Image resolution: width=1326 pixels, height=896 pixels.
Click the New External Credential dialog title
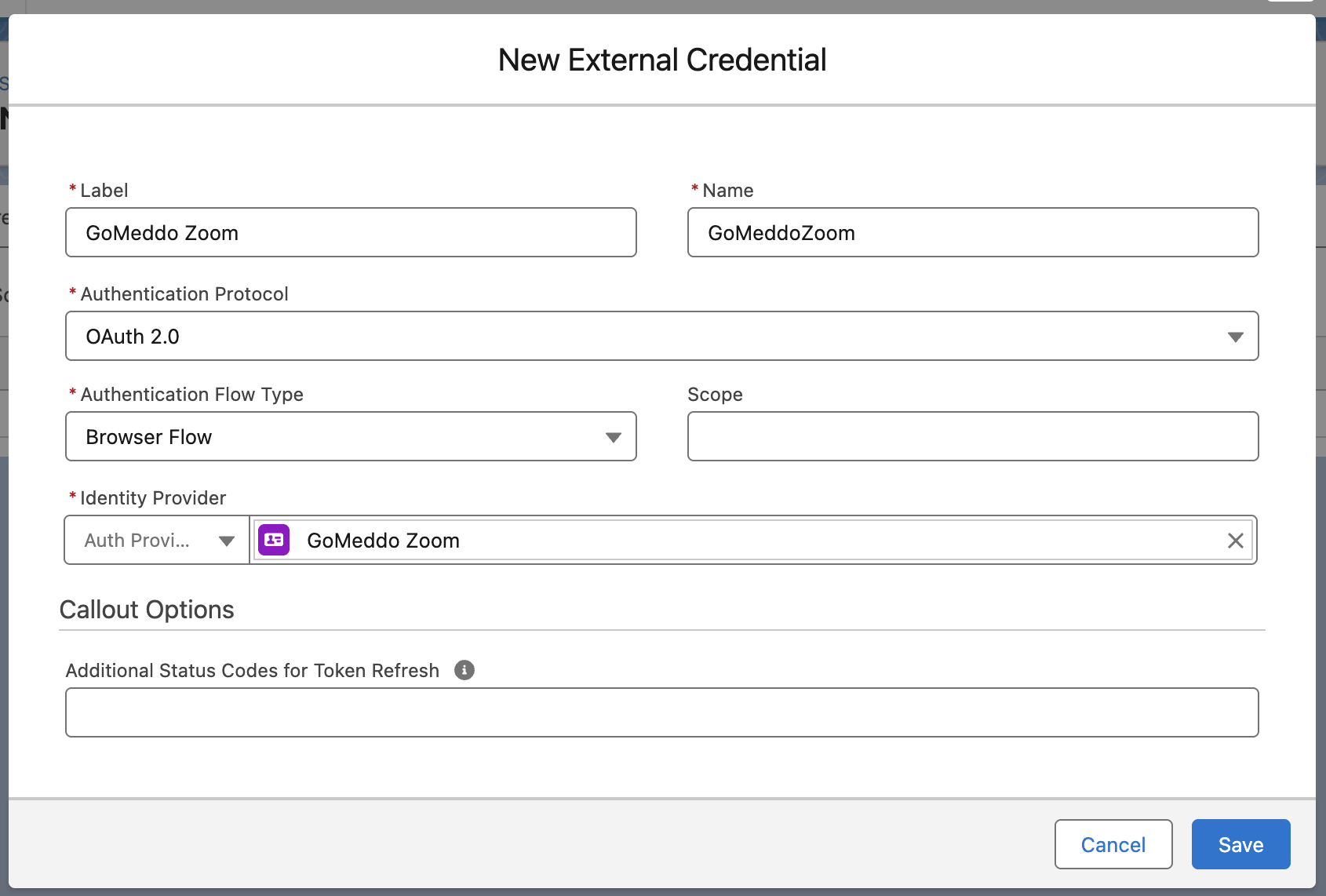click(661, 60)
